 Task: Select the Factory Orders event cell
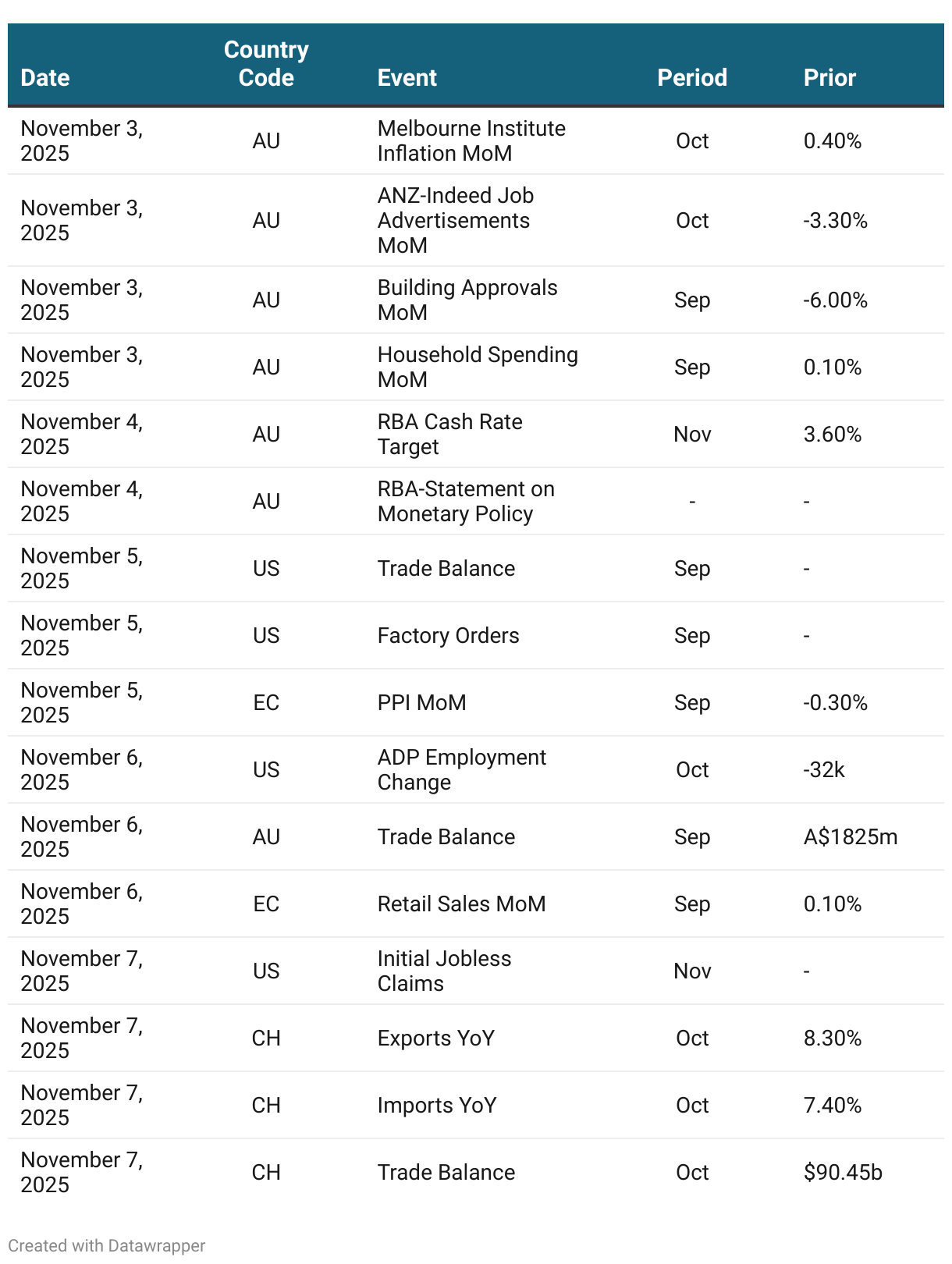point(448,635)
